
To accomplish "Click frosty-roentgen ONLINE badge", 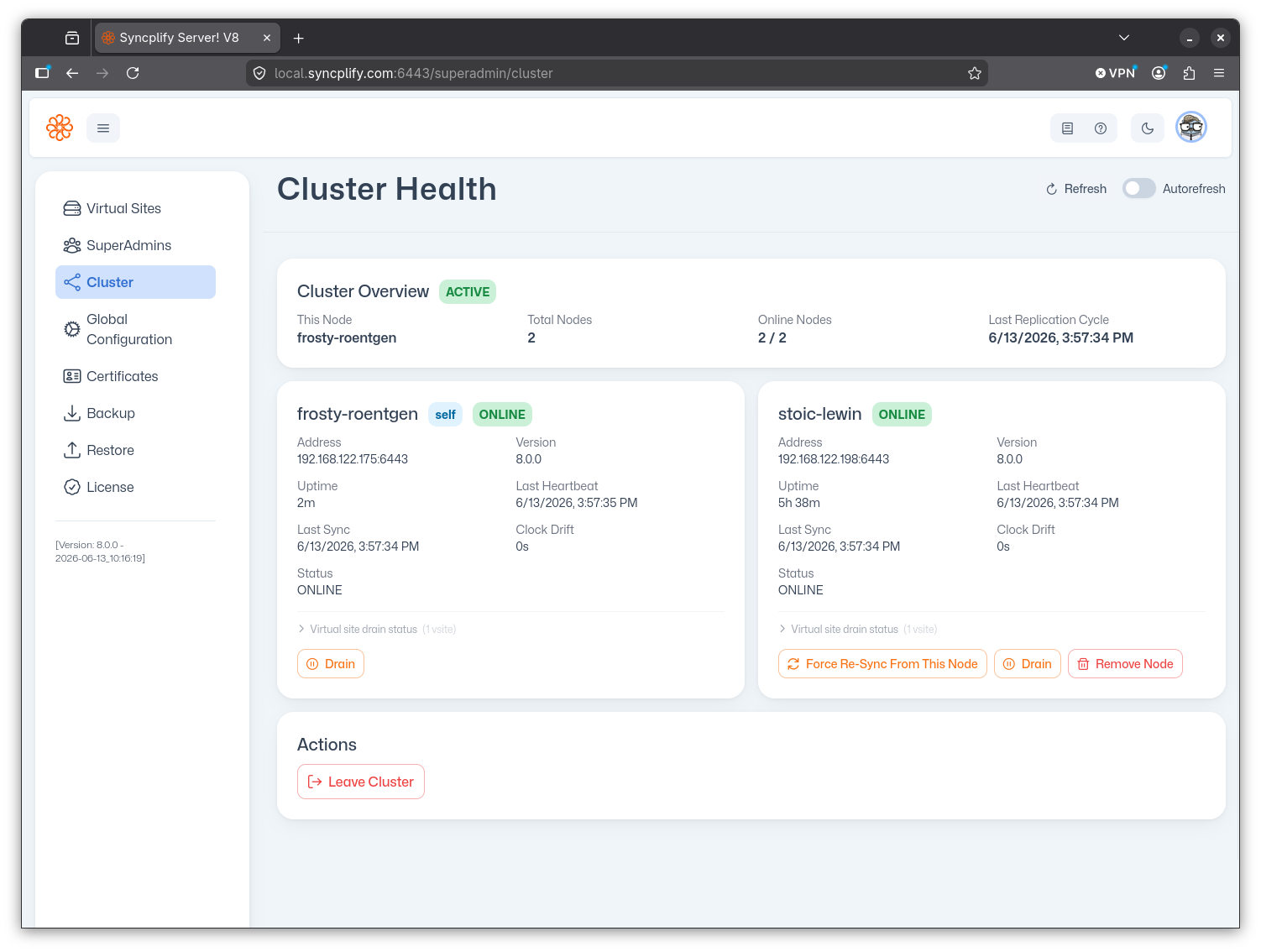I will (x=502, y=415).
